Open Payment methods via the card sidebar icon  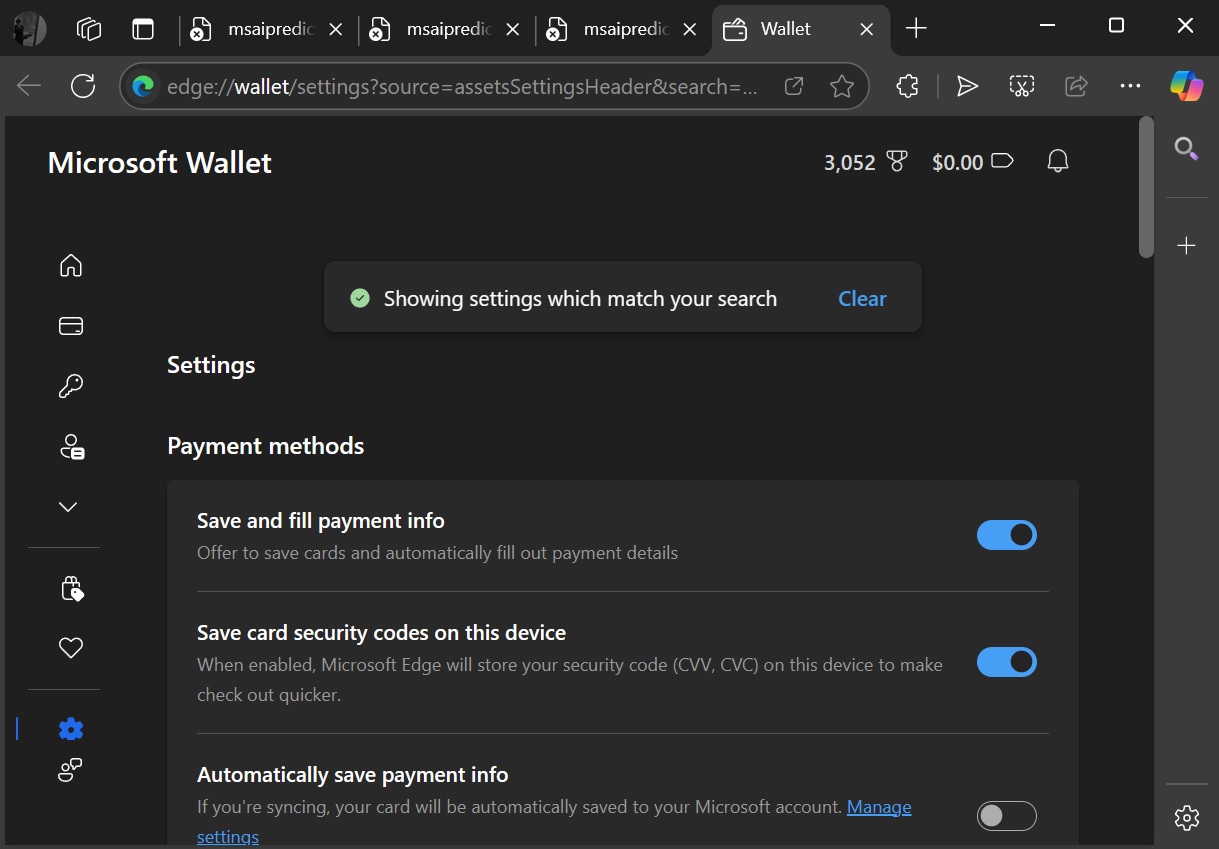tap(70, 325)
